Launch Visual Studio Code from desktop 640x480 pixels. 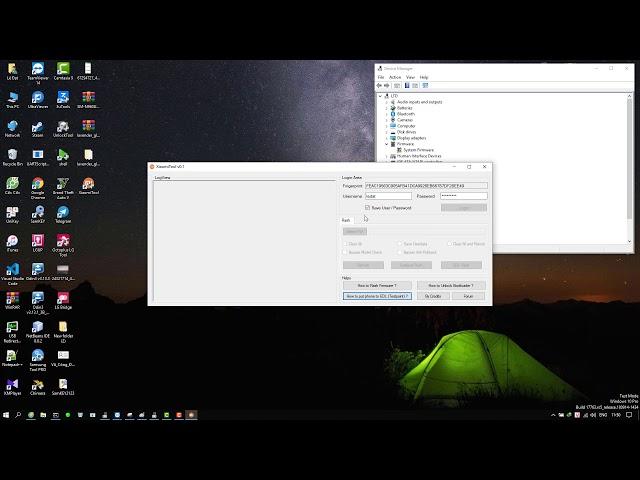click(x=12, y=272)
